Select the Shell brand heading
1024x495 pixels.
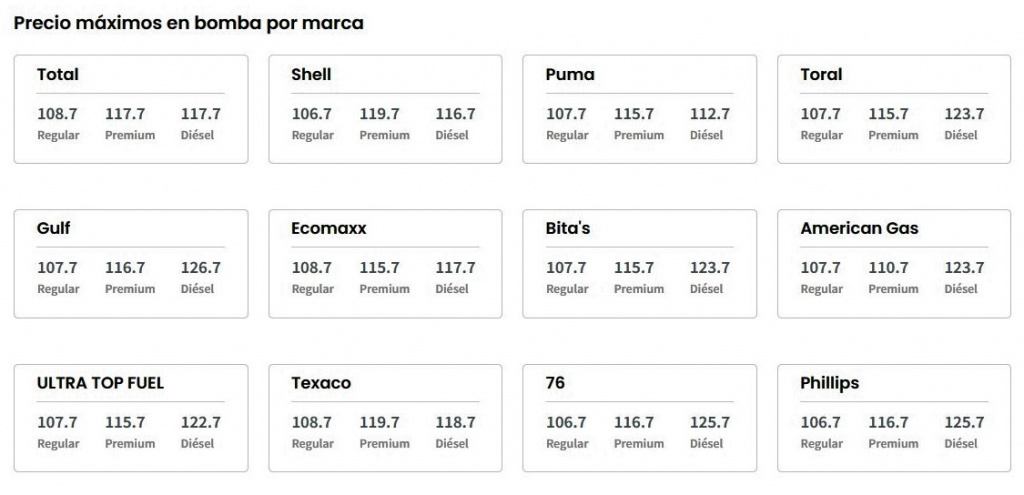point(311,74)
